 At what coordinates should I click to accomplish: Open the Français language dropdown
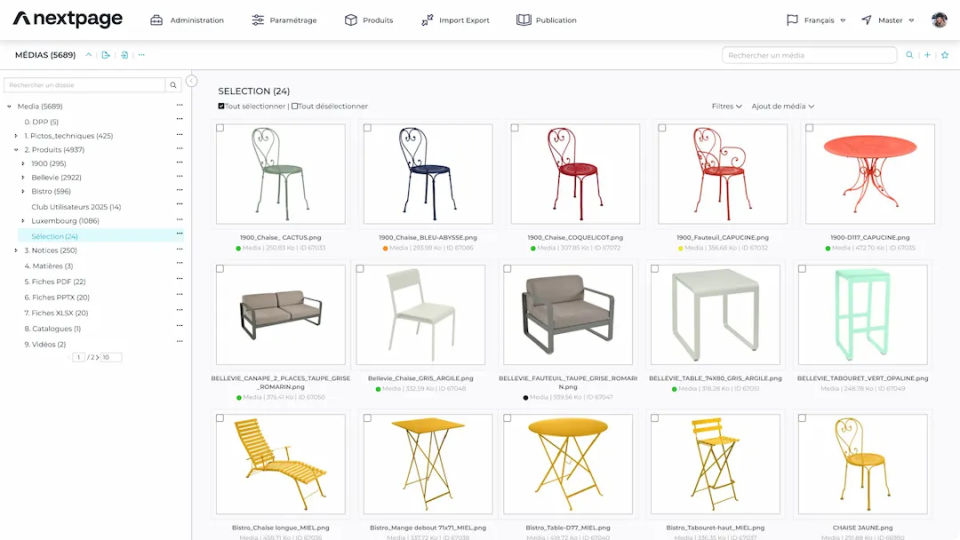[x=816, y=20]
